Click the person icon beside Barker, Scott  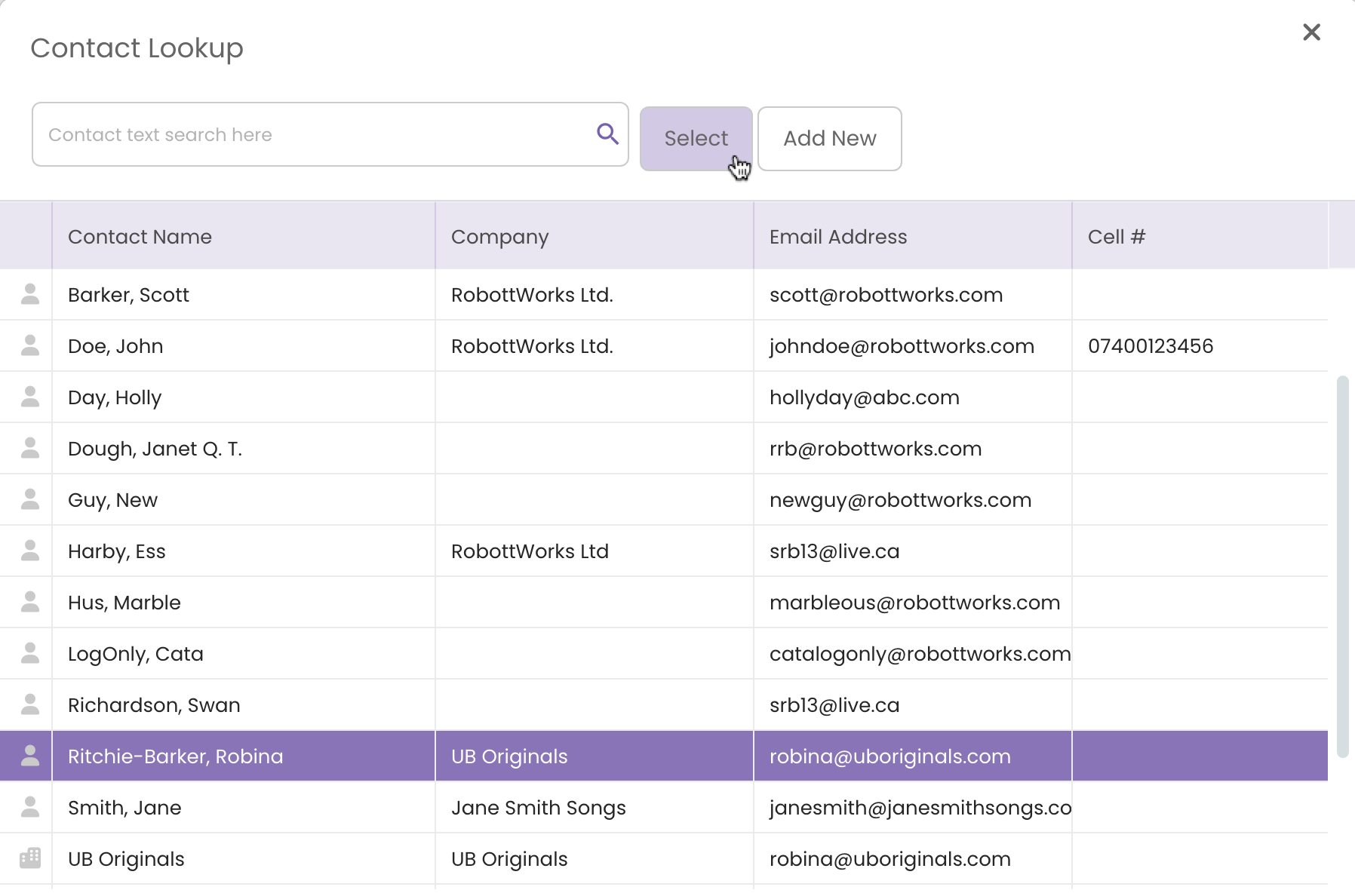(30, 294)
